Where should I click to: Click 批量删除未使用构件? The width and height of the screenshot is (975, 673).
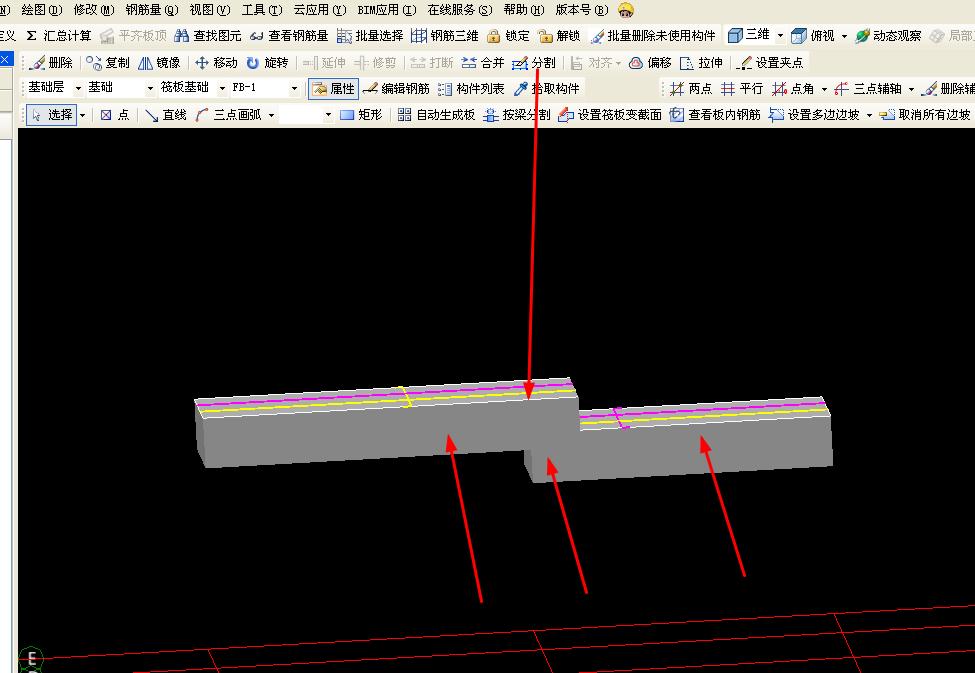click(653, 36)
